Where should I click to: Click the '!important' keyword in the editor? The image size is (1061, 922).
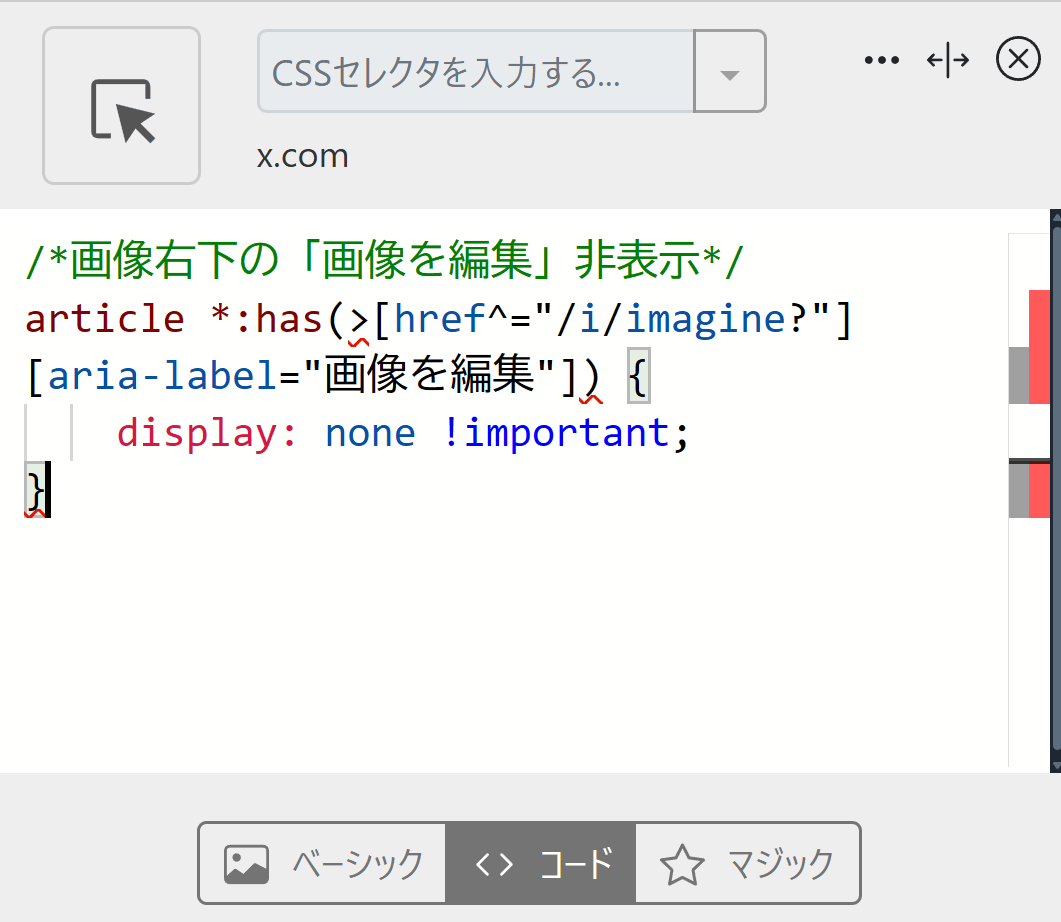pos(554,433)
